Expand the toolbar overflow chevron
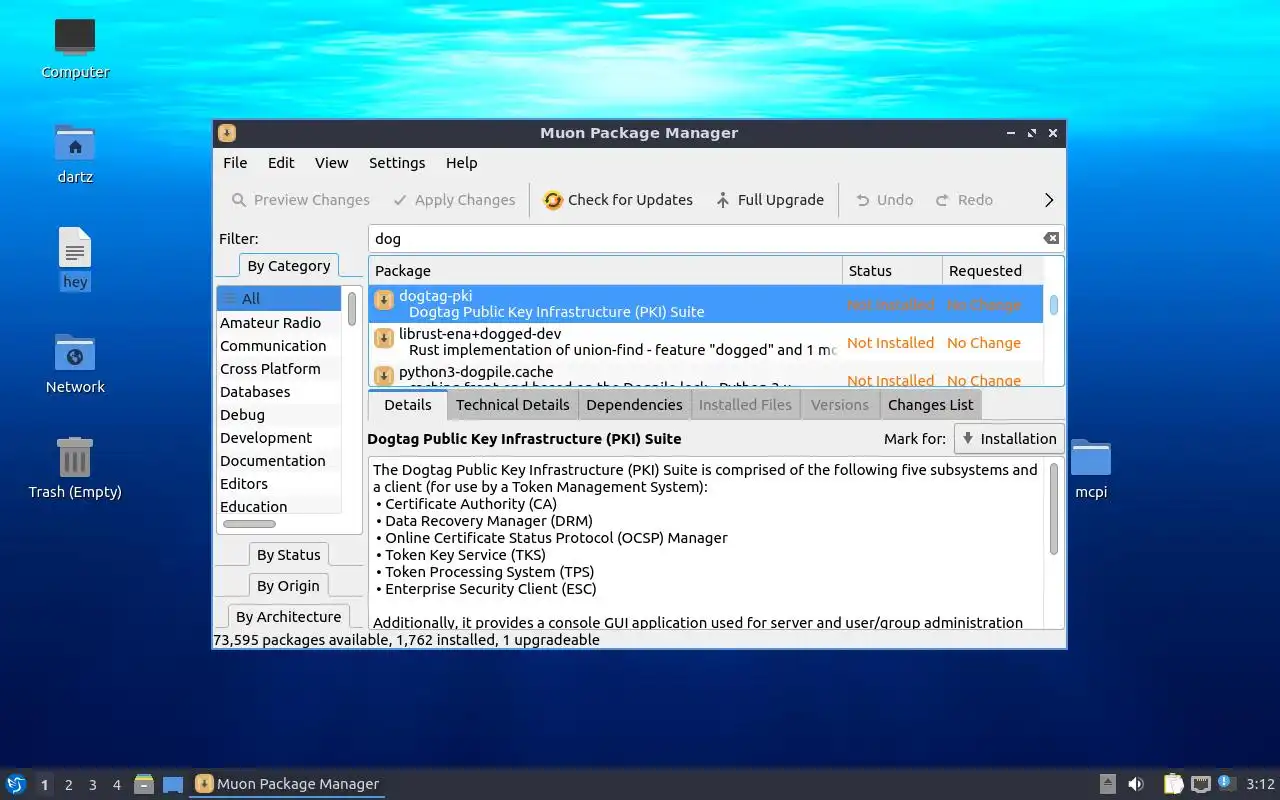 click(1049, 200)
